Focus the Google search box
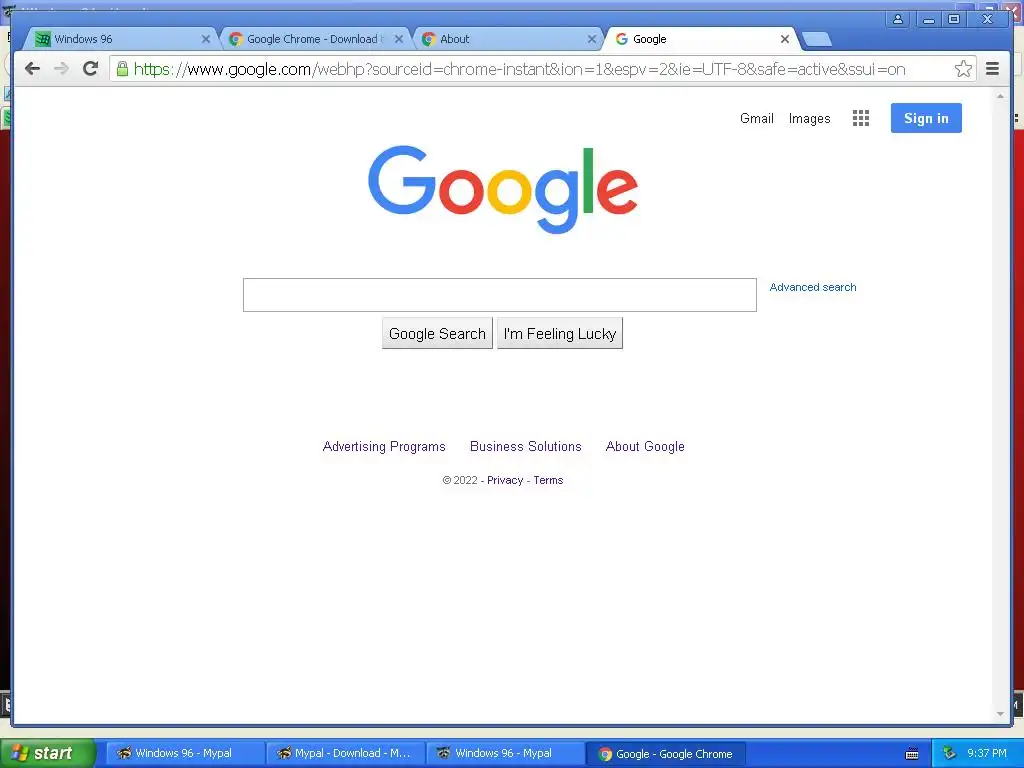The width and height of the screenshot is (1024, 768). pos(500,295)
